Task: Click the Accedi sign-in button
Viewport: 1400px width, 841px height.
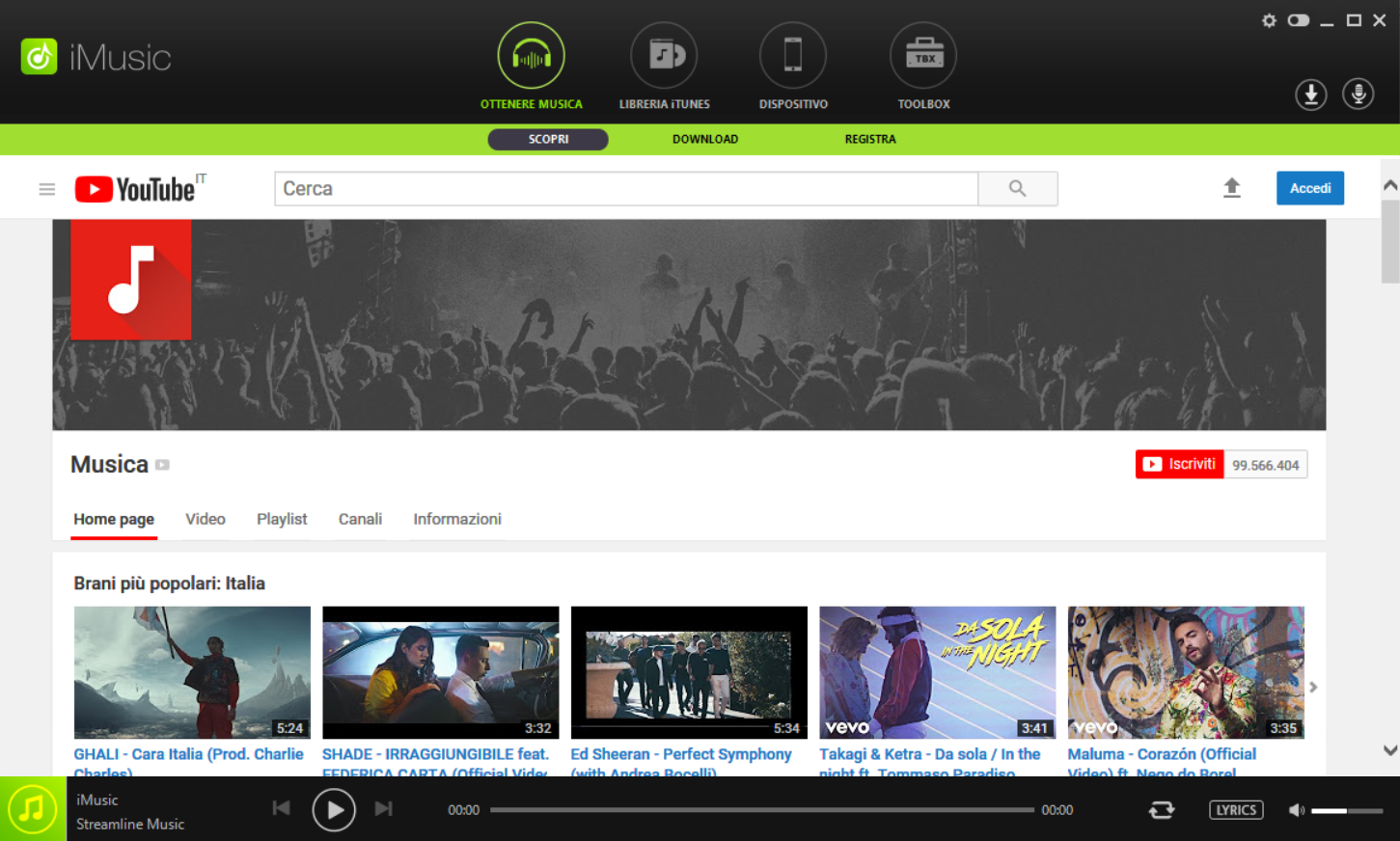Action: tap(1310, 188)
